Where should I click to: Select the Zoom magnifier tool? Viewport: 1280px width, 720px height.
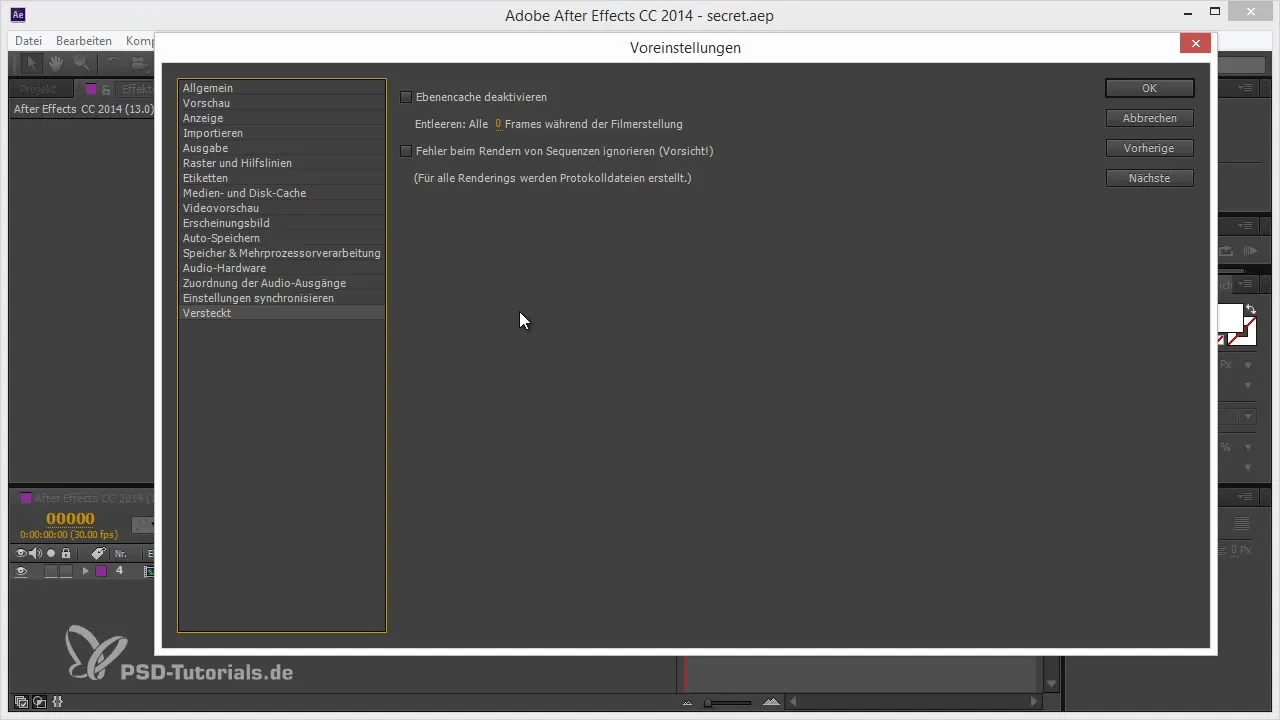pos(80,63)
